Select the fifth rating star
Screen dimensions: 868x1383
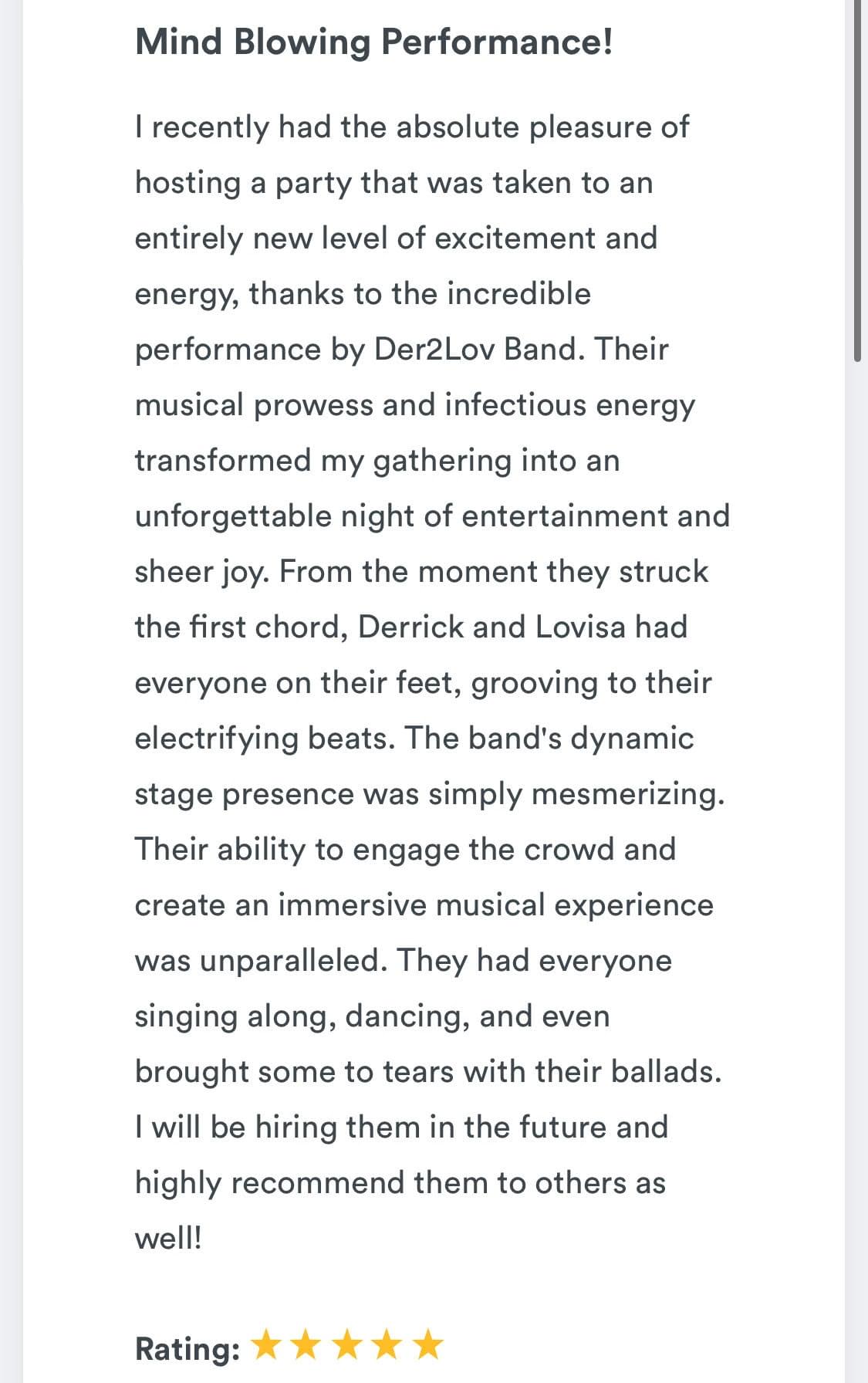427,1344
